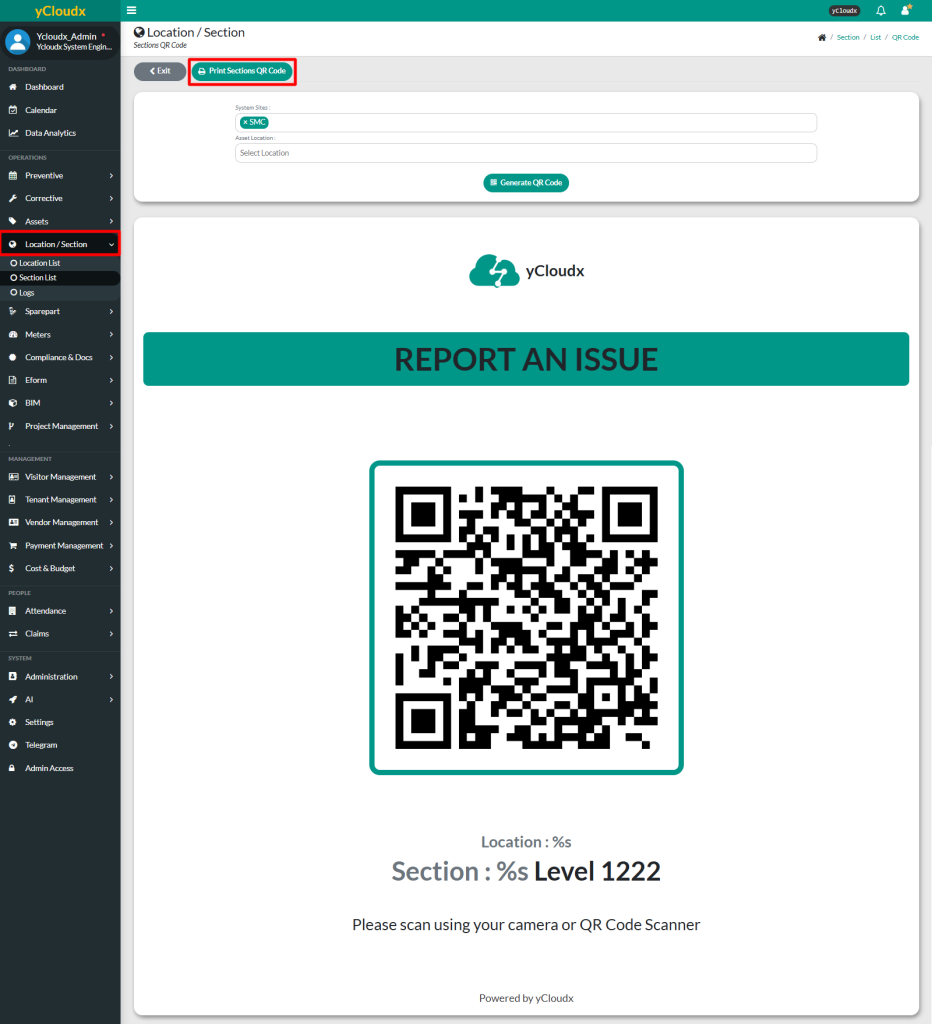Expand the Compliance & Docs chevron
This screenshot has height=1024, width=932.
click(112, 357)
